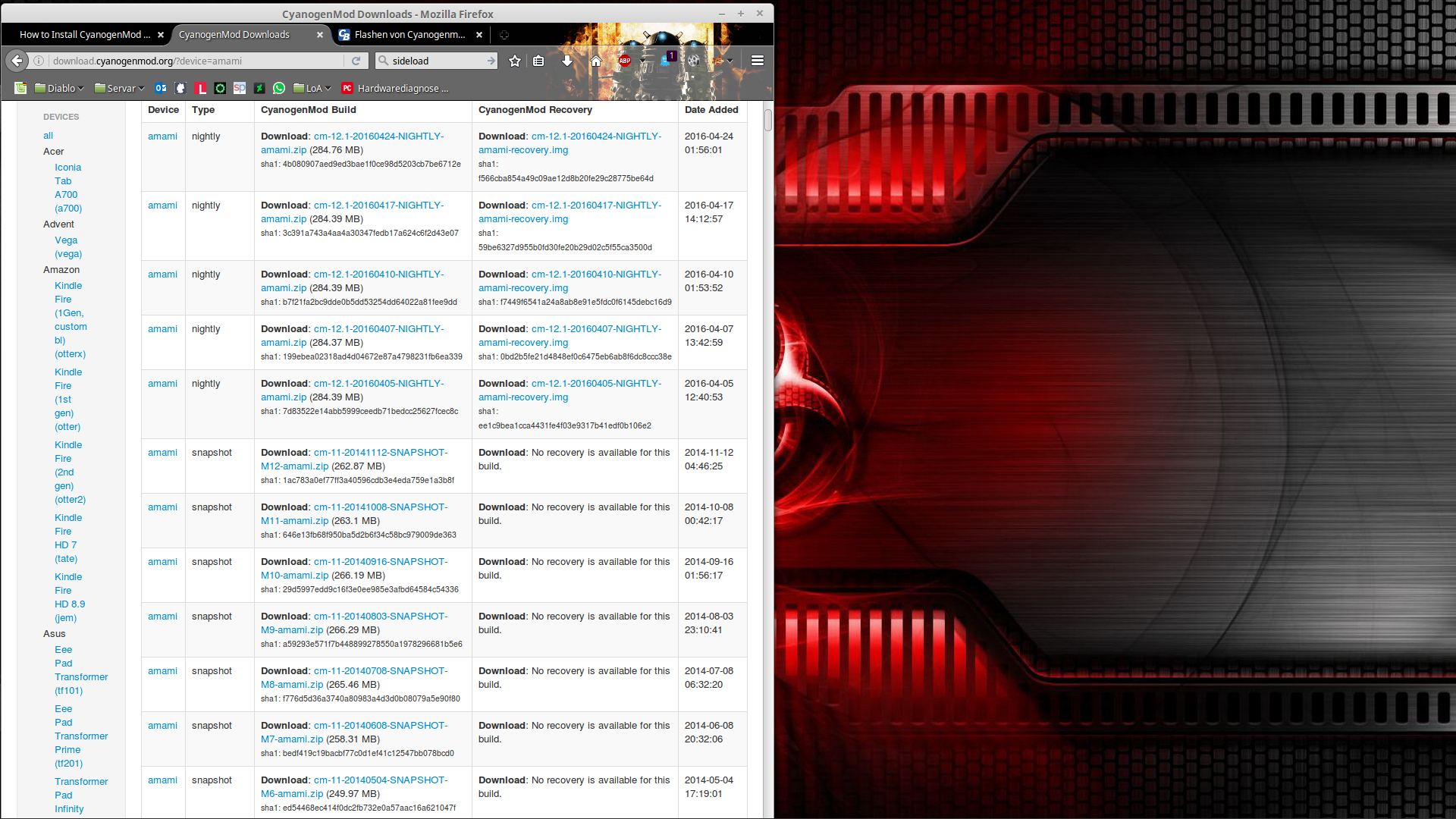
Task: Go to the Firefox home page
Action: [x=596, y=61]
